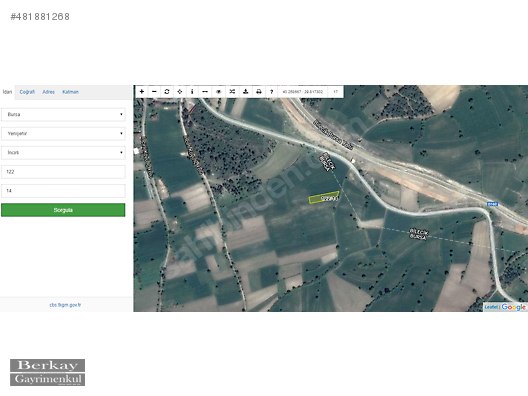Open the cbs.tkgm.gov.tr link
This screenshot has height=396, width=528.
coord(65,305)
